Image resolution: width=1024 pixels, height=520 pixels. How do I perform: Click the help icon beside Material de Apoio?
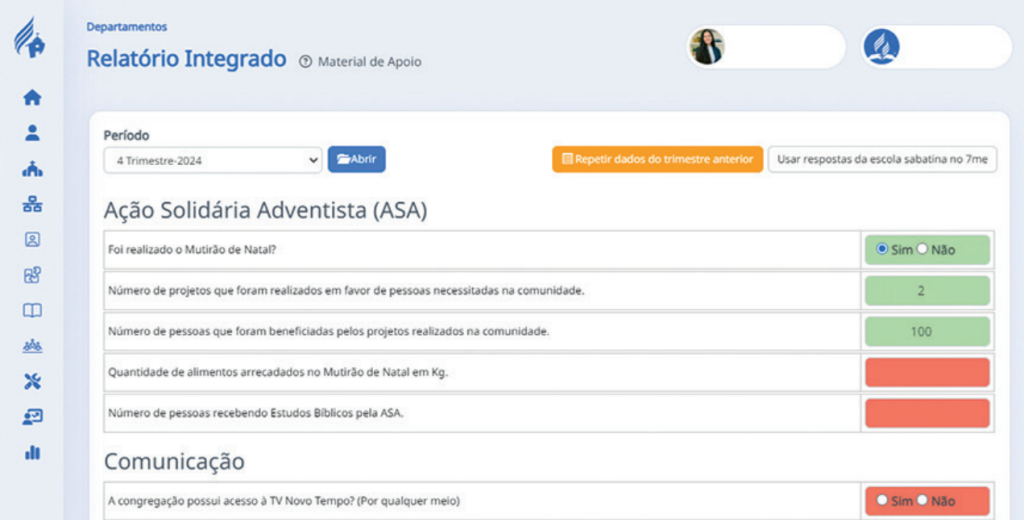305,62
